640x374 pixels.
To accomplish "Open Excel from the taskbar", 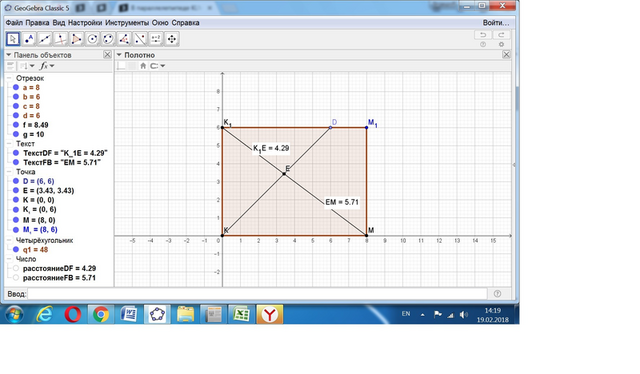I will [241, 315].
